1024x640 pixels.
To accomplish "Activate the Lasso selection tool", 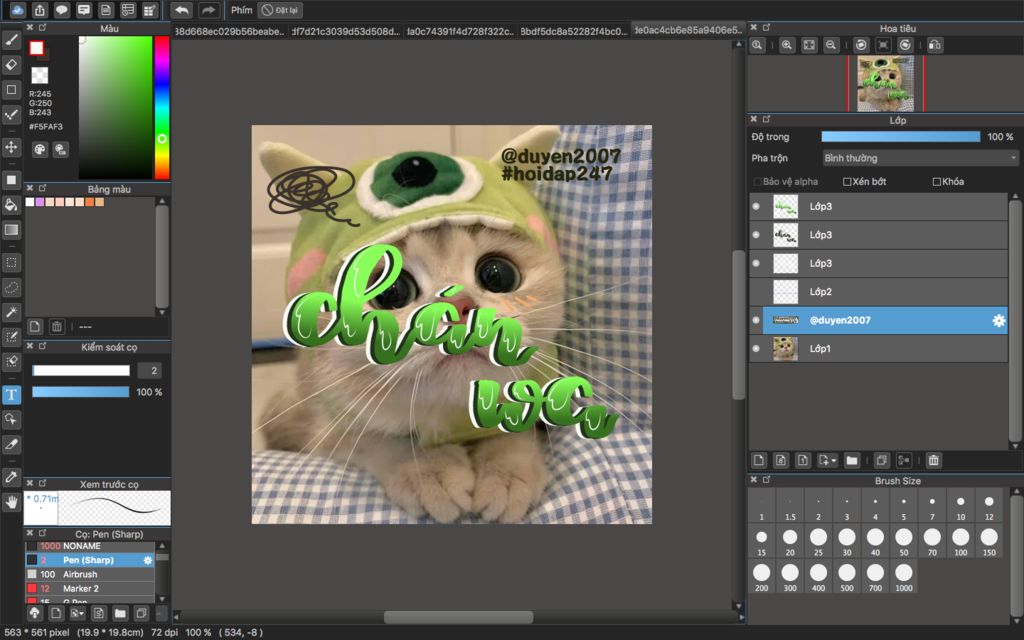I will point(11,287).
